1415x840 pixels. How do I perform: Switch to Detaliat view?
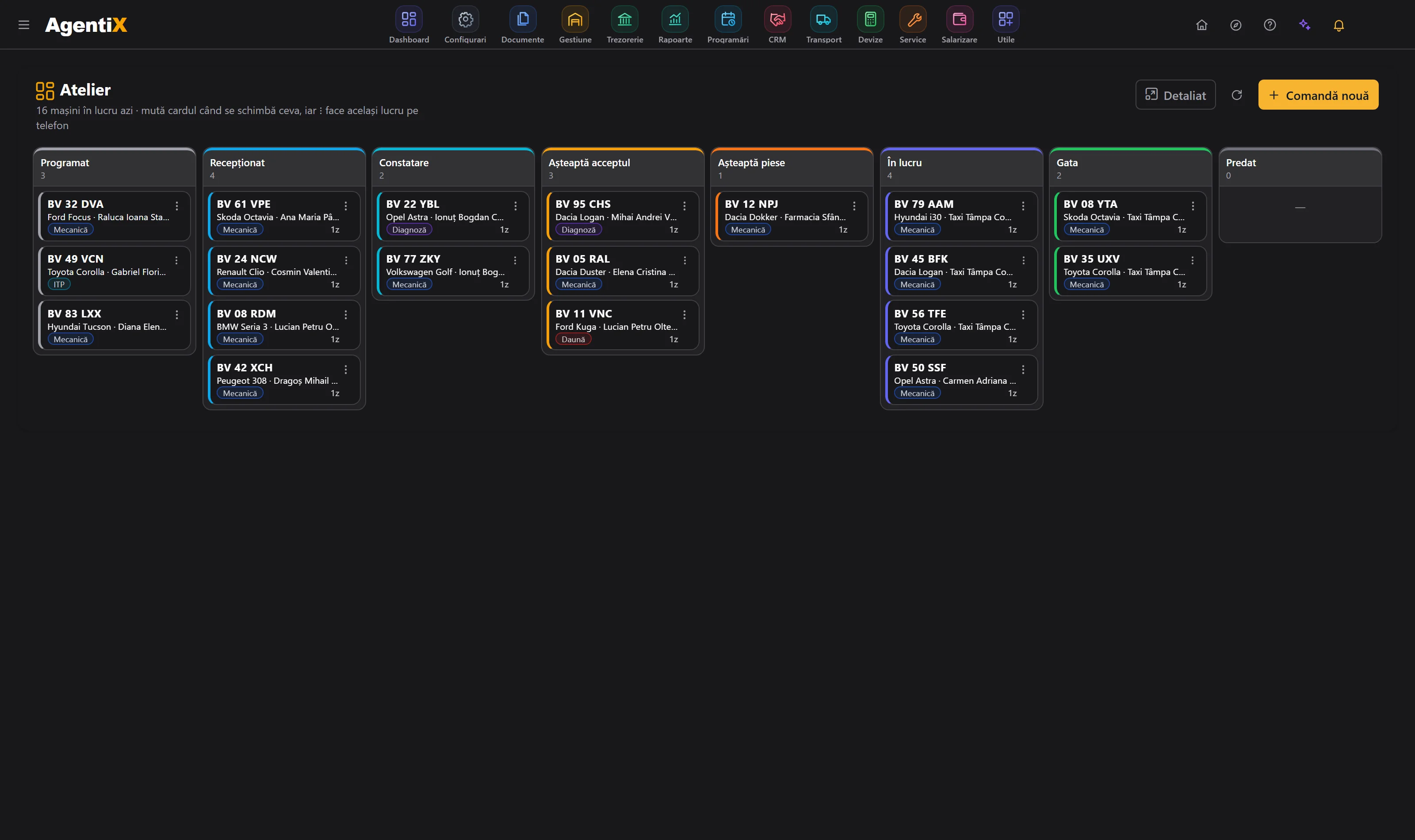click(1175, 95)
